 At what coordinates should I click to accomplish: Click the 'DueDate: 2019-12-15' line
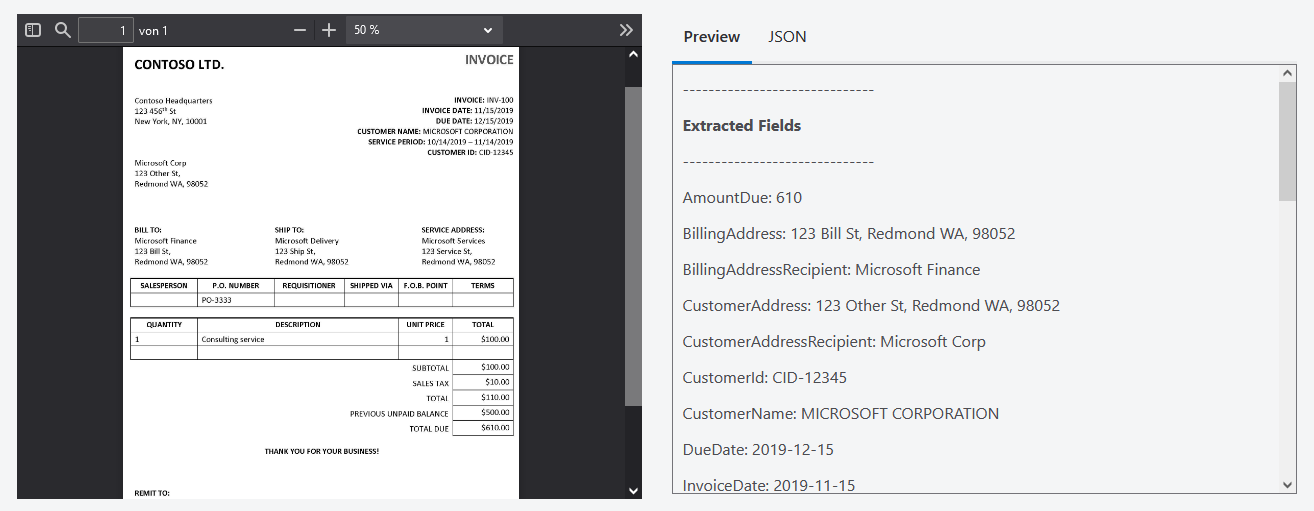coord(758,450)
